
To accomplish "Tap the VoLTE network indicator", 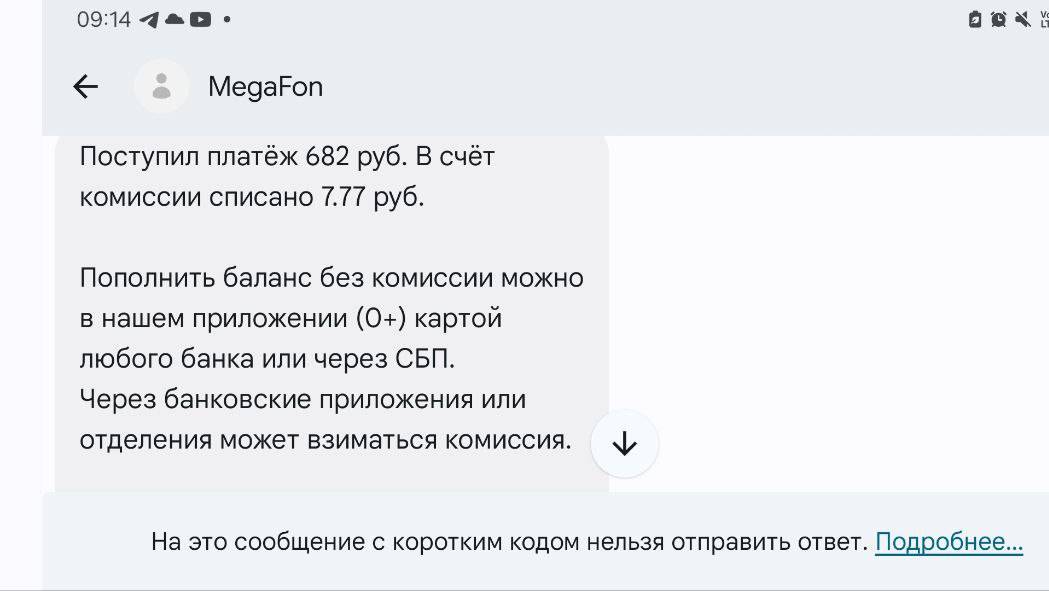I will click(1043, 19).
